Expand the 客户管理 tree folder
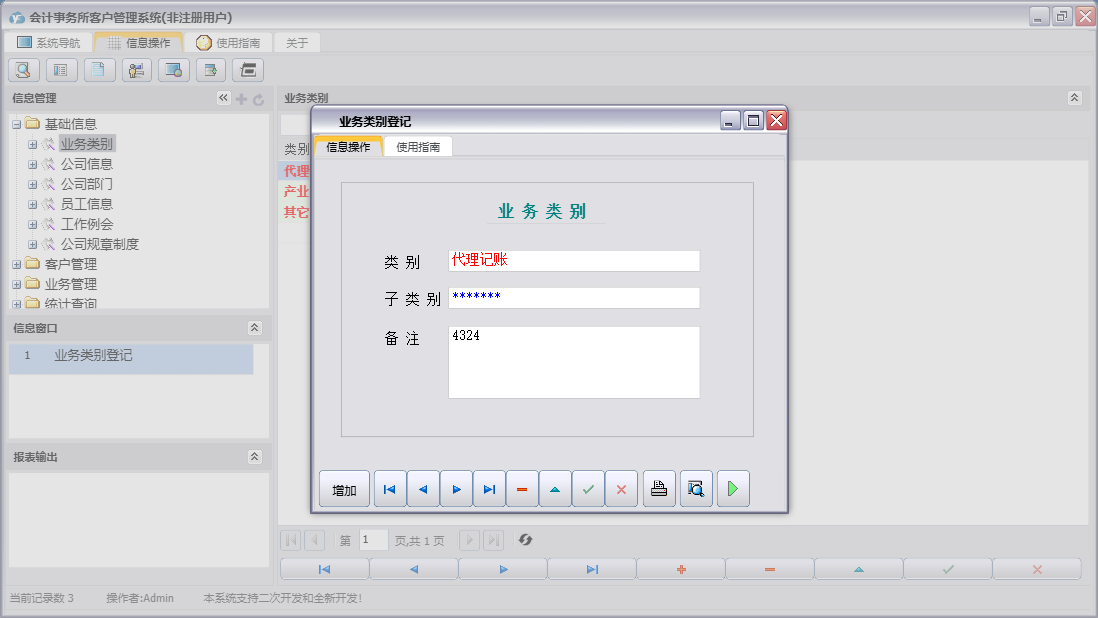Viewport: 1098px width, 618px height. pos(17,264)
